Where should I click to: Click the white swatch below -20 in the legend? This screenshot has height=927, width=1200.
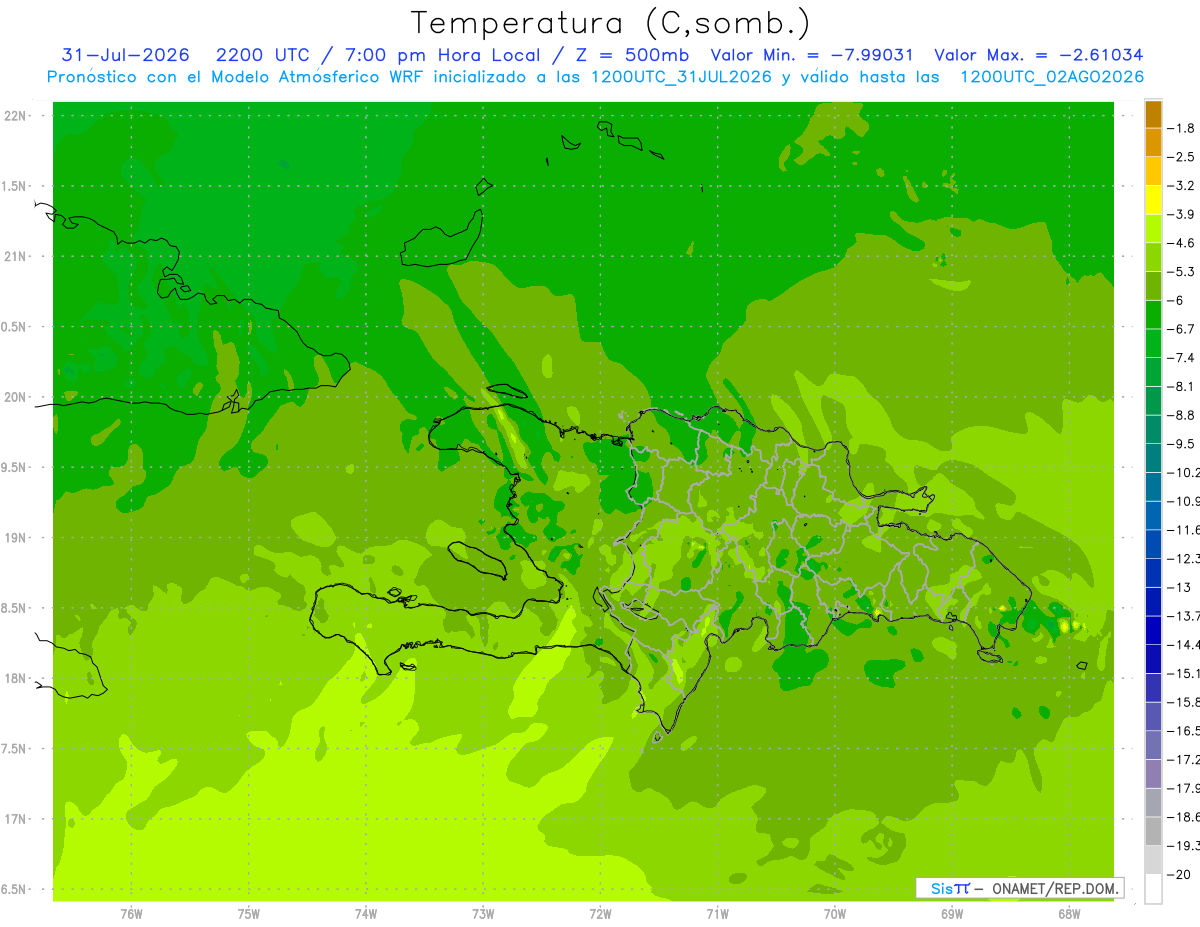1153,888
